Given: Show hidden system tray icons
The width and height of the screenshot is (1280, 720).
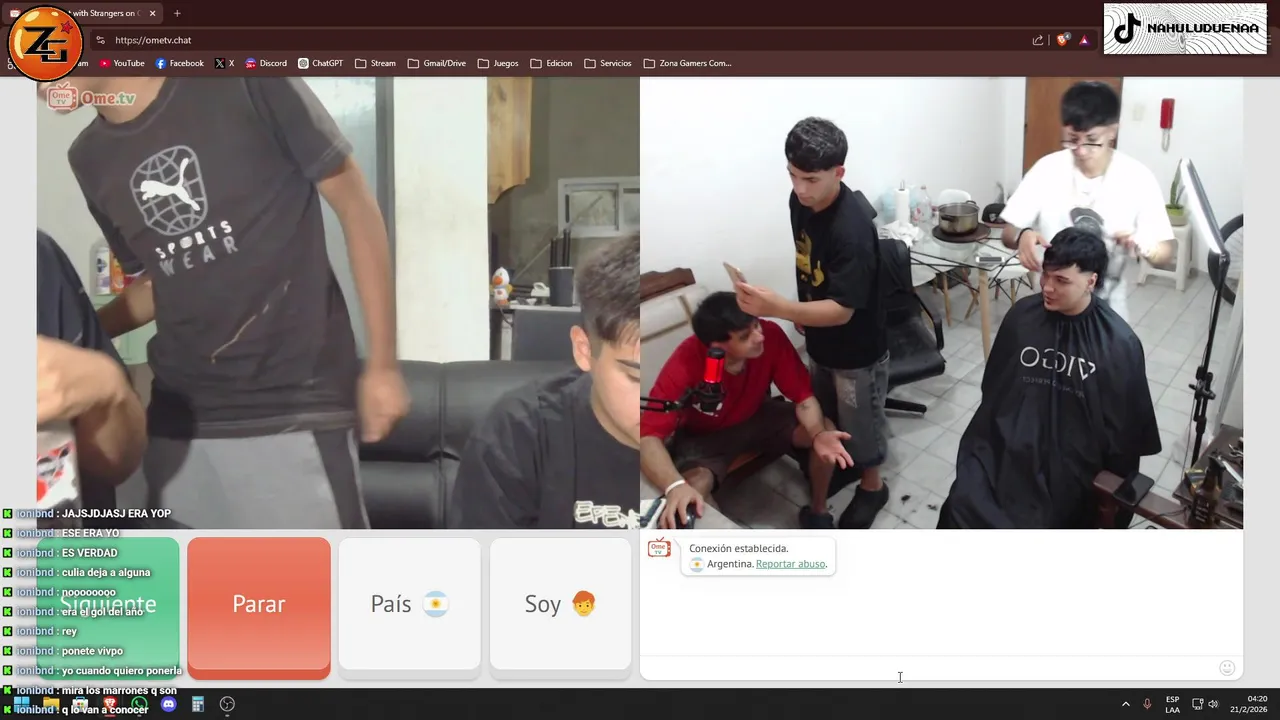Looking at the screenshot, I should [1125, 704].
